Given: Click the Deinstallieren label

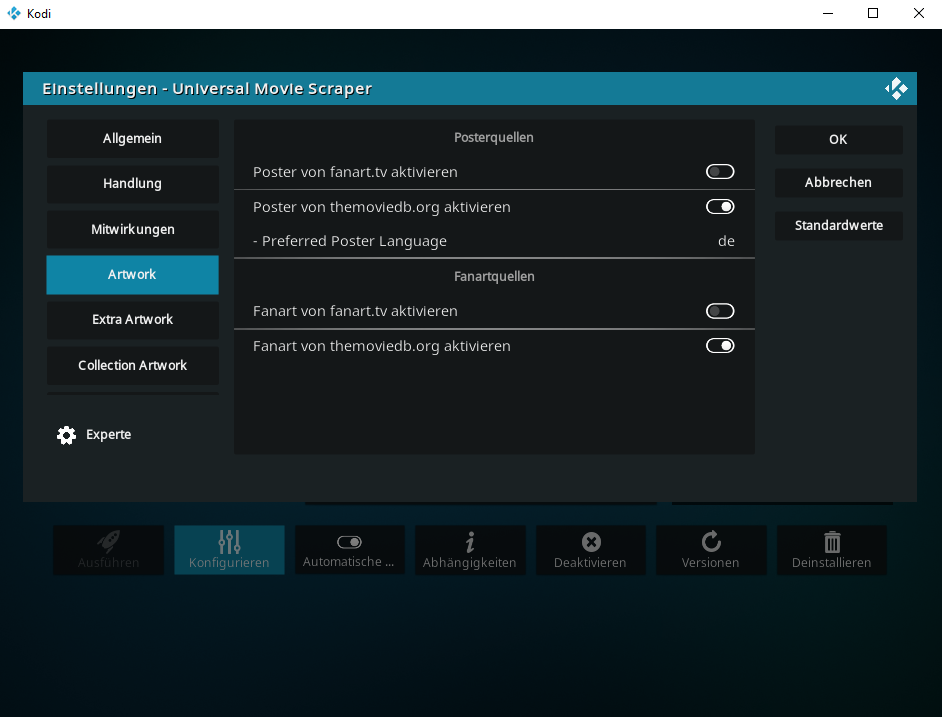Looking at the screenshot, I should (x=831, y=563).
